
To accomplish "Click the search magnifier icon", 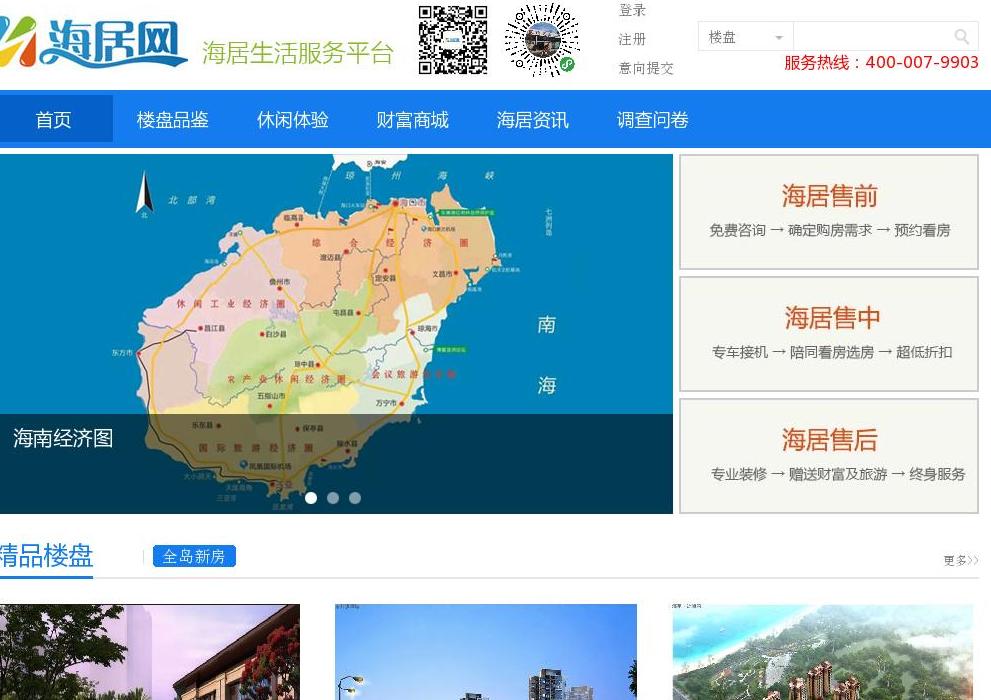I will (961, 37).
